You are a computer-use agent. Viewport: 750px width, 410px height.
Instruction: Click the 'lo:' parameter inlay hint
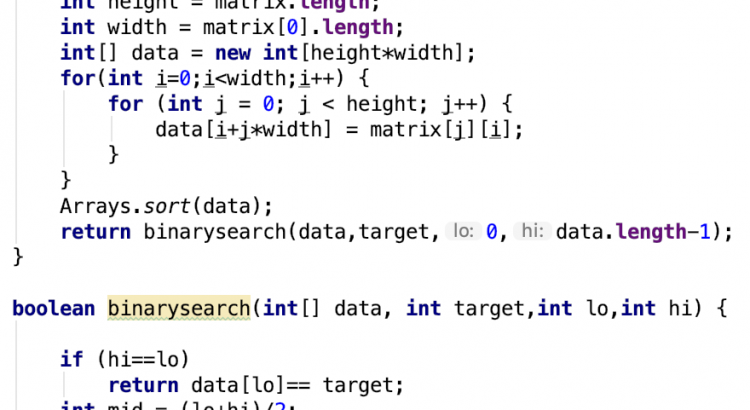(463, 232)
